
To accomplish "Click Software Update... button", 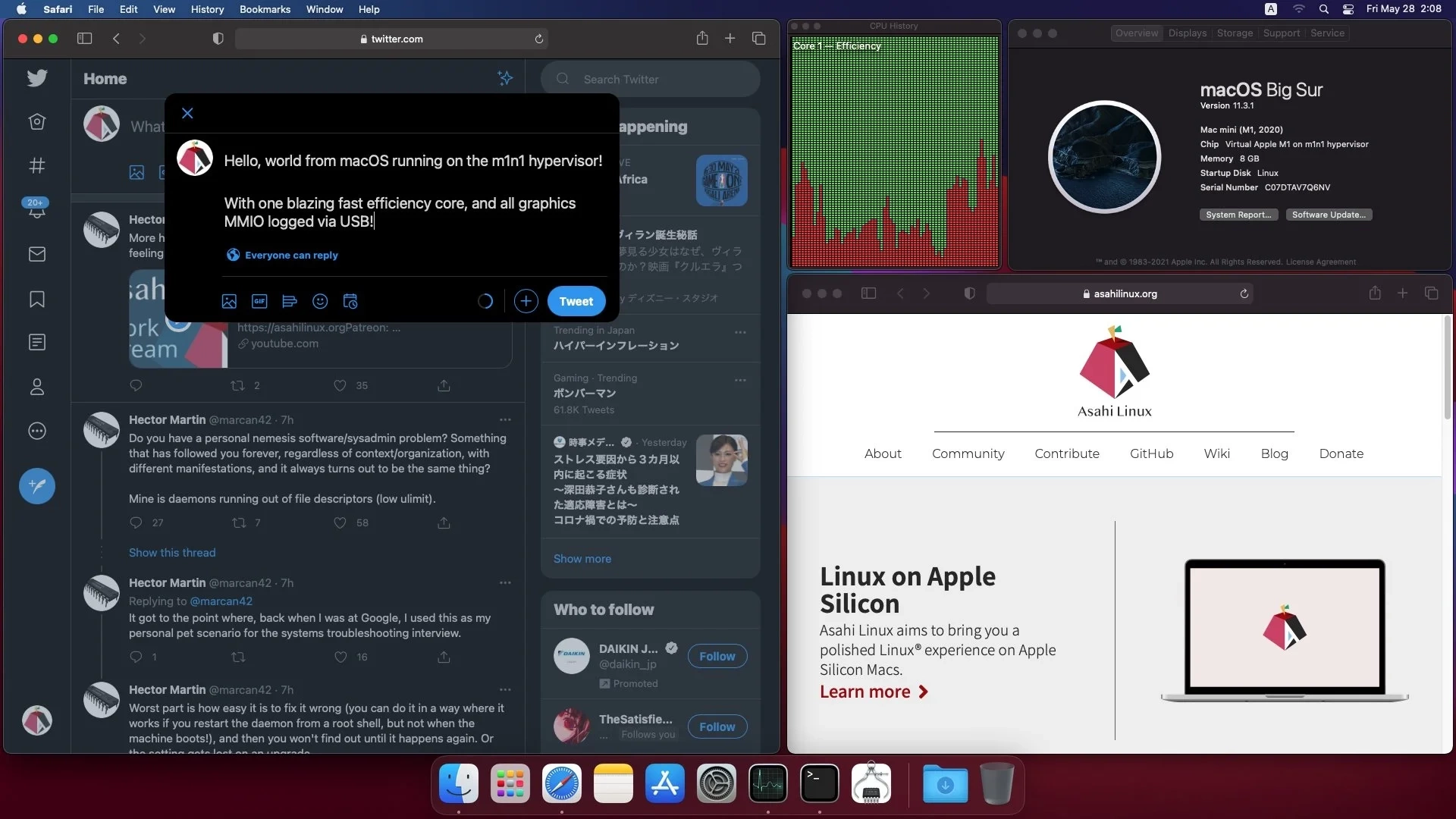I will pyautogui.click(x=1329, y=215).
